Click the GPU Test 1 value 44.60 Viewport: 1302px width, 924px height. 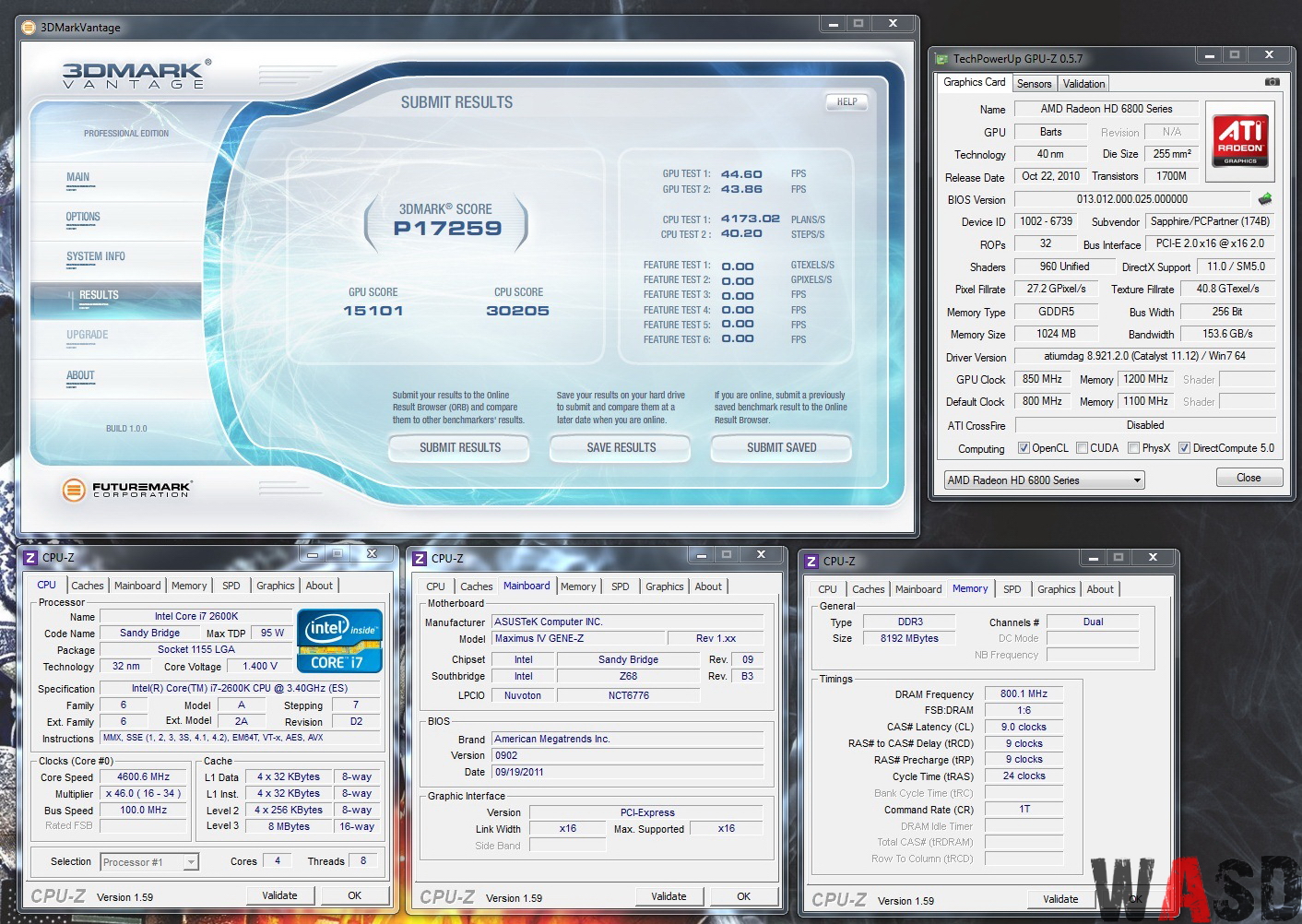point(741,174)
